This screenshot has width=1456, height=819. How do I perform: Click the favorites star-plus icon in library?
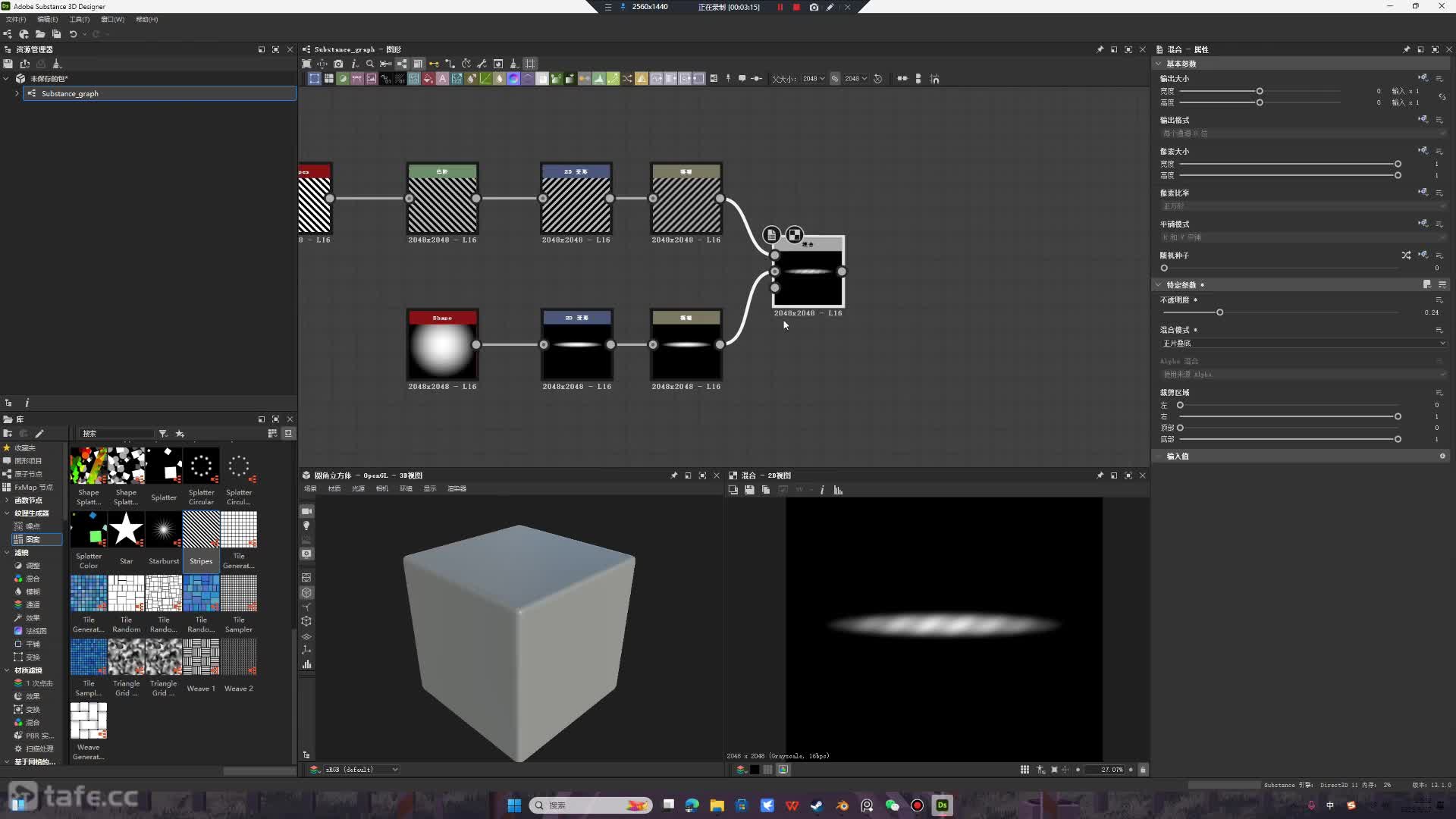(180, 433)
